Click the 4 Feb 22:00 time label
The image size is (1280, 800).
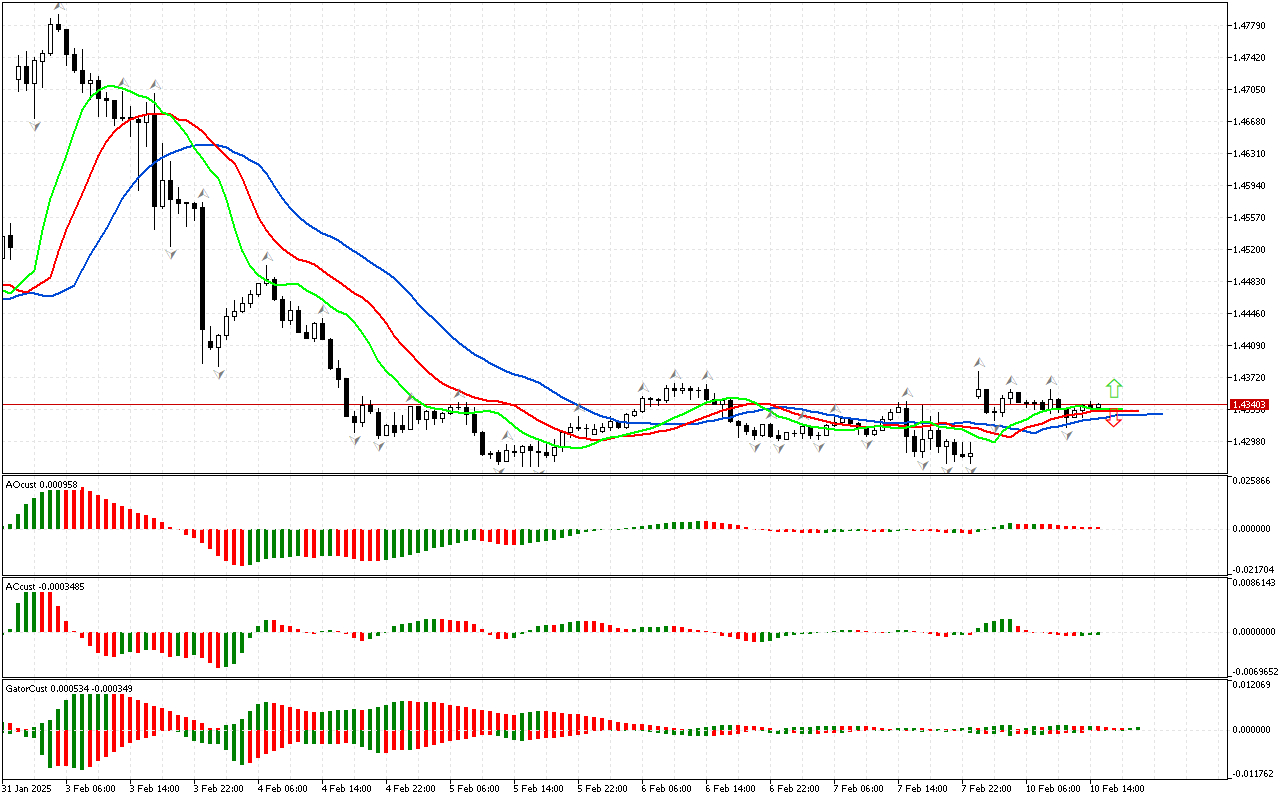[409, 789]
